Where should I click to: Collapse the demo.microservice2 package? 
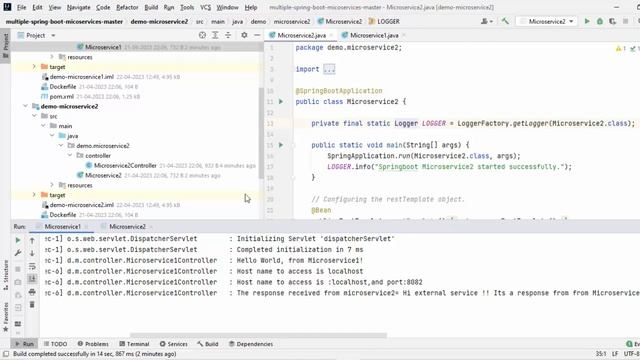coord(61,145)
